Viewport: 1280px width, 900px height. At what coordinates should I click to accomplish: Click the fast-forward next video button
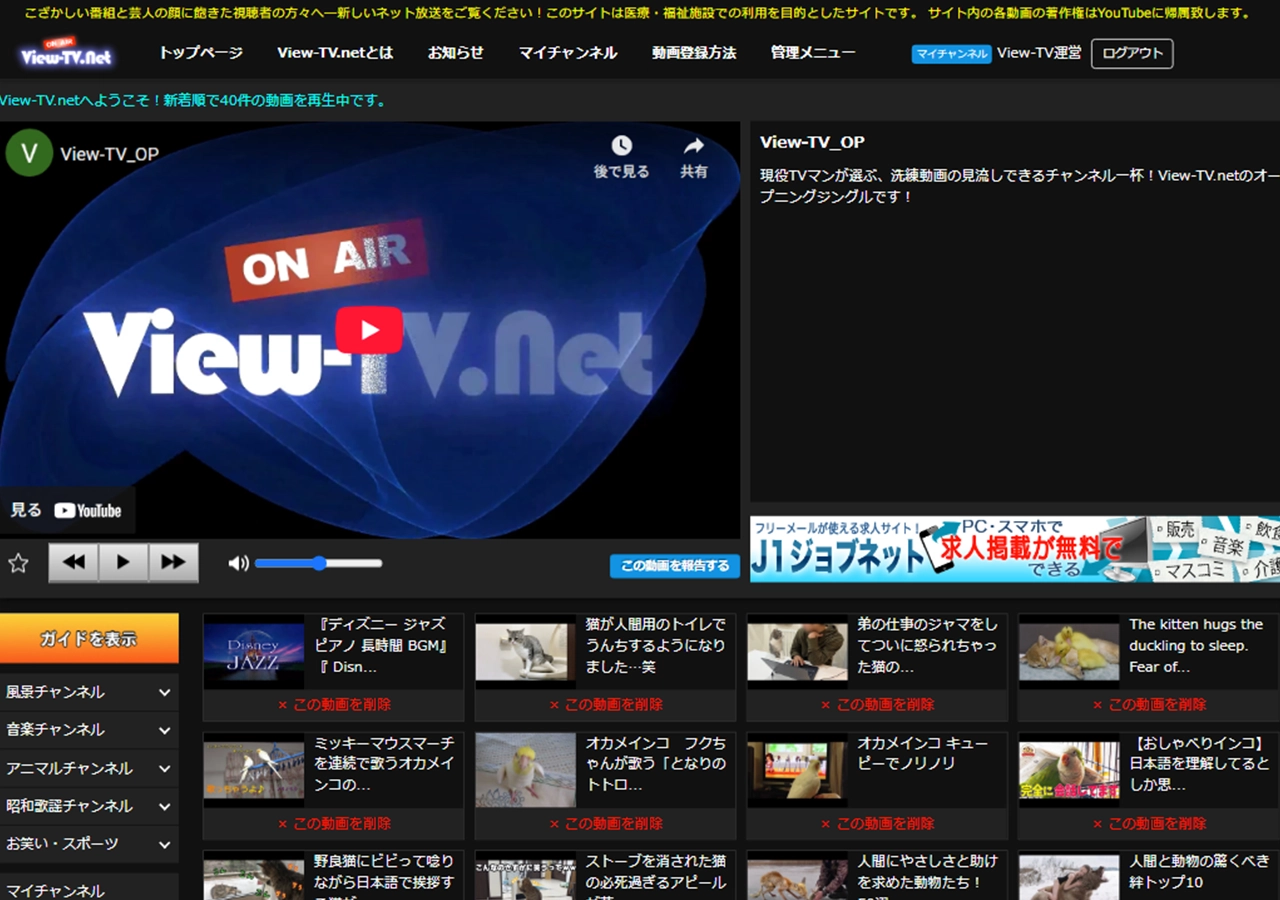[x=173, y=562]
